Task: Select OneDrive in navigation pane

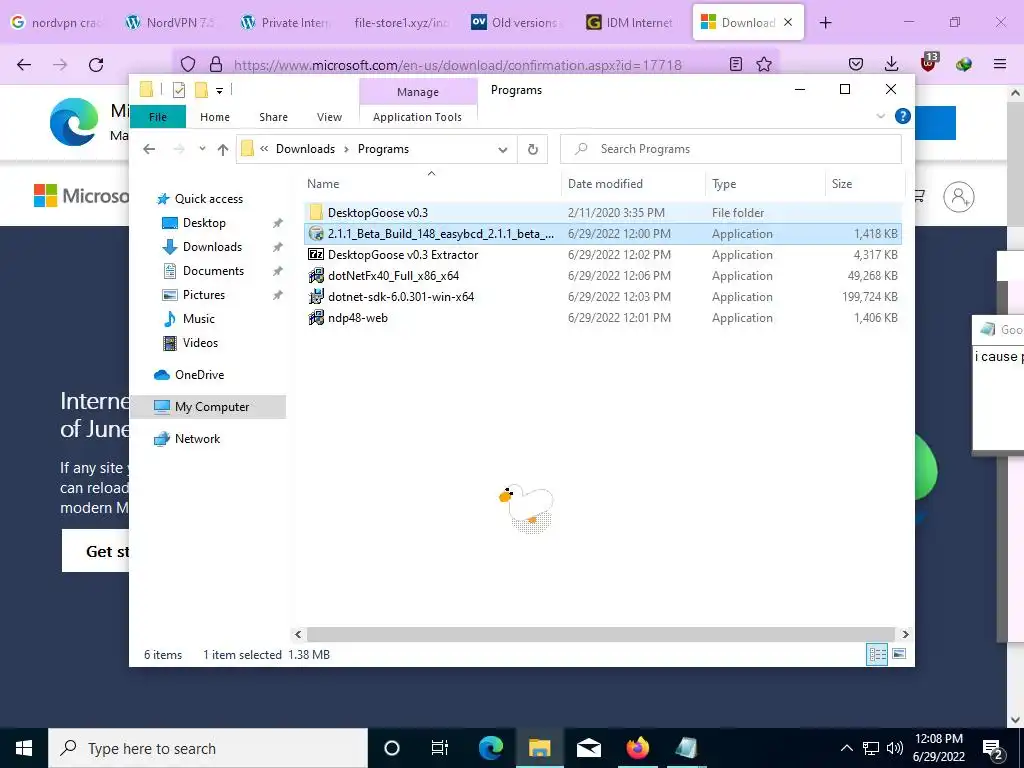Action: tap(199, 375)
